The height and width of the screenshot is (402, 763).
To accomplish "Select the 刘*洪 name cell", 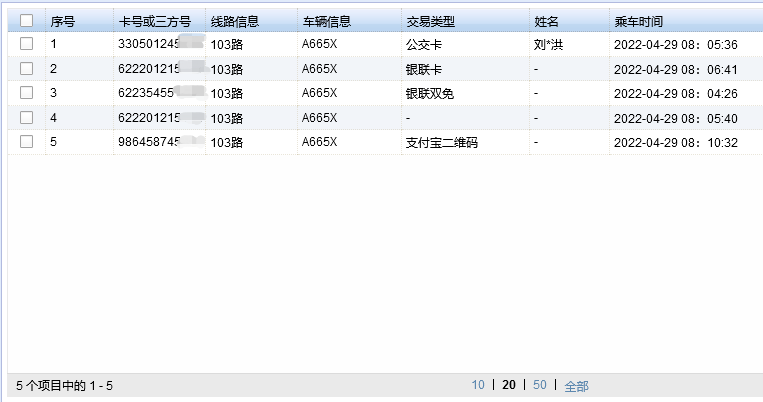I will point(549,45).
